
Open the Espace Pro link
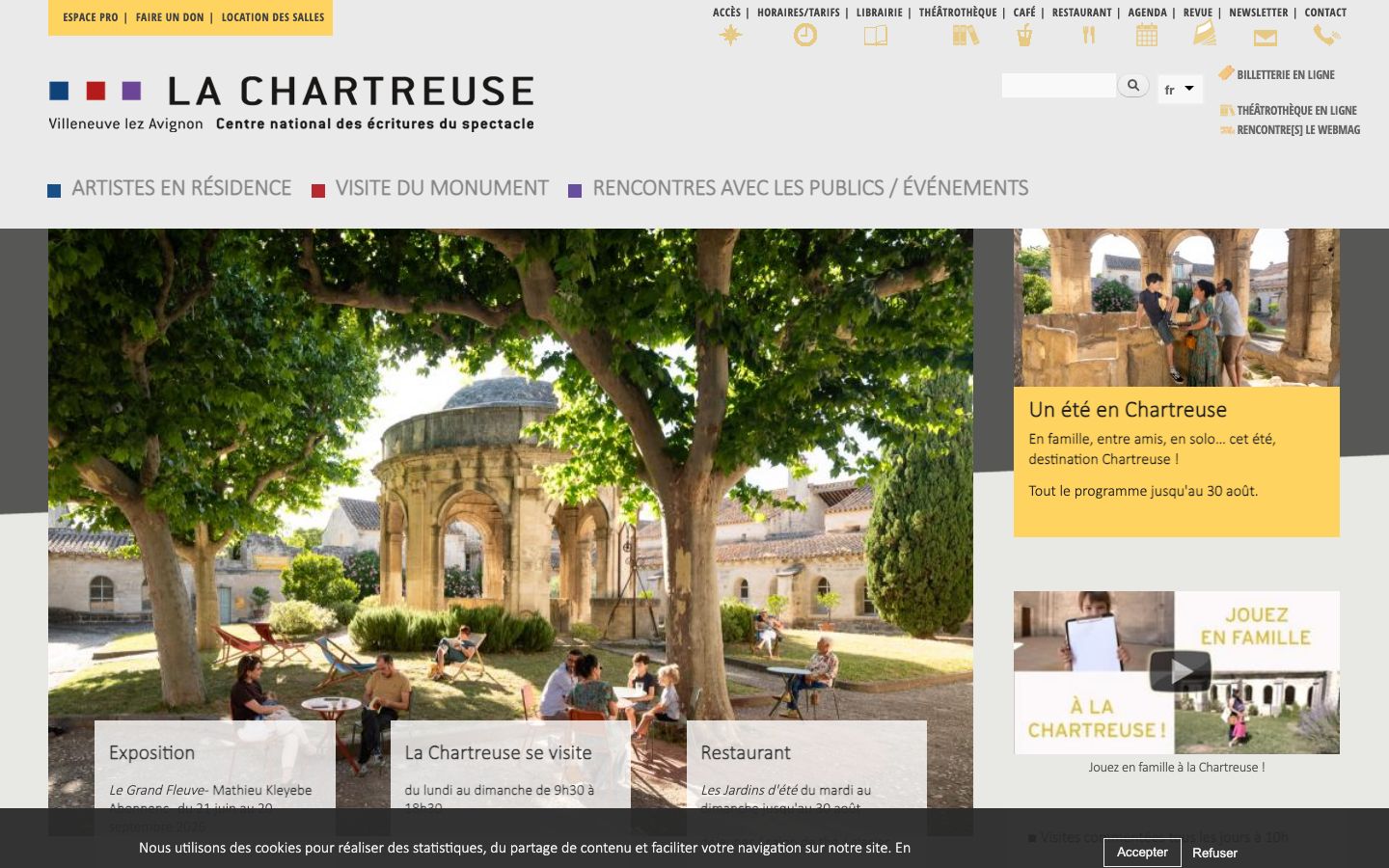(x=91, y=17)
